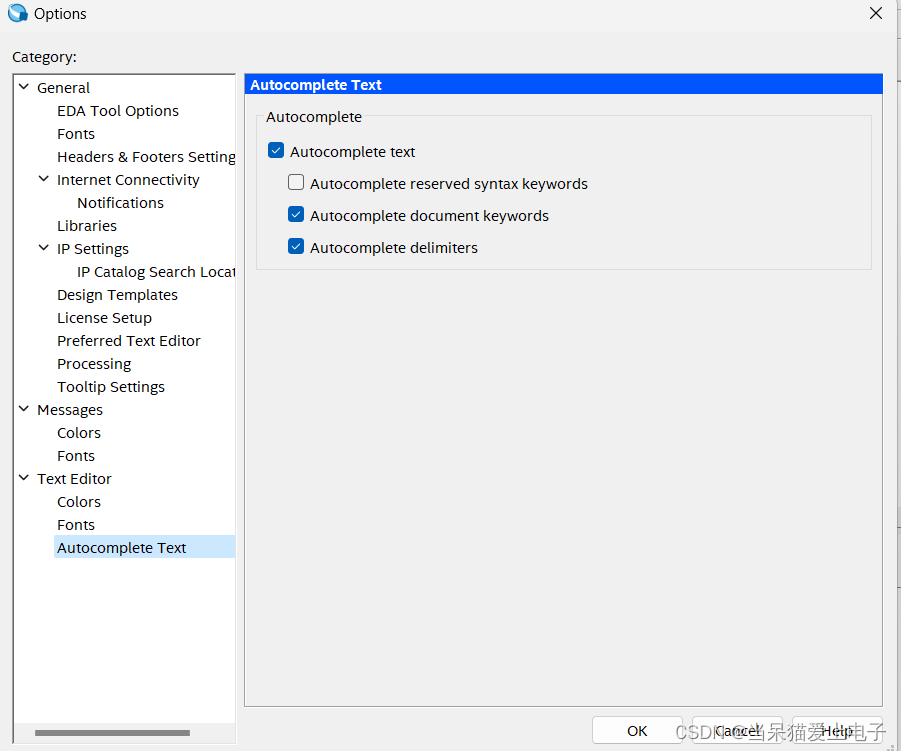
Task: Click the OK button
Action: point(637,730)
